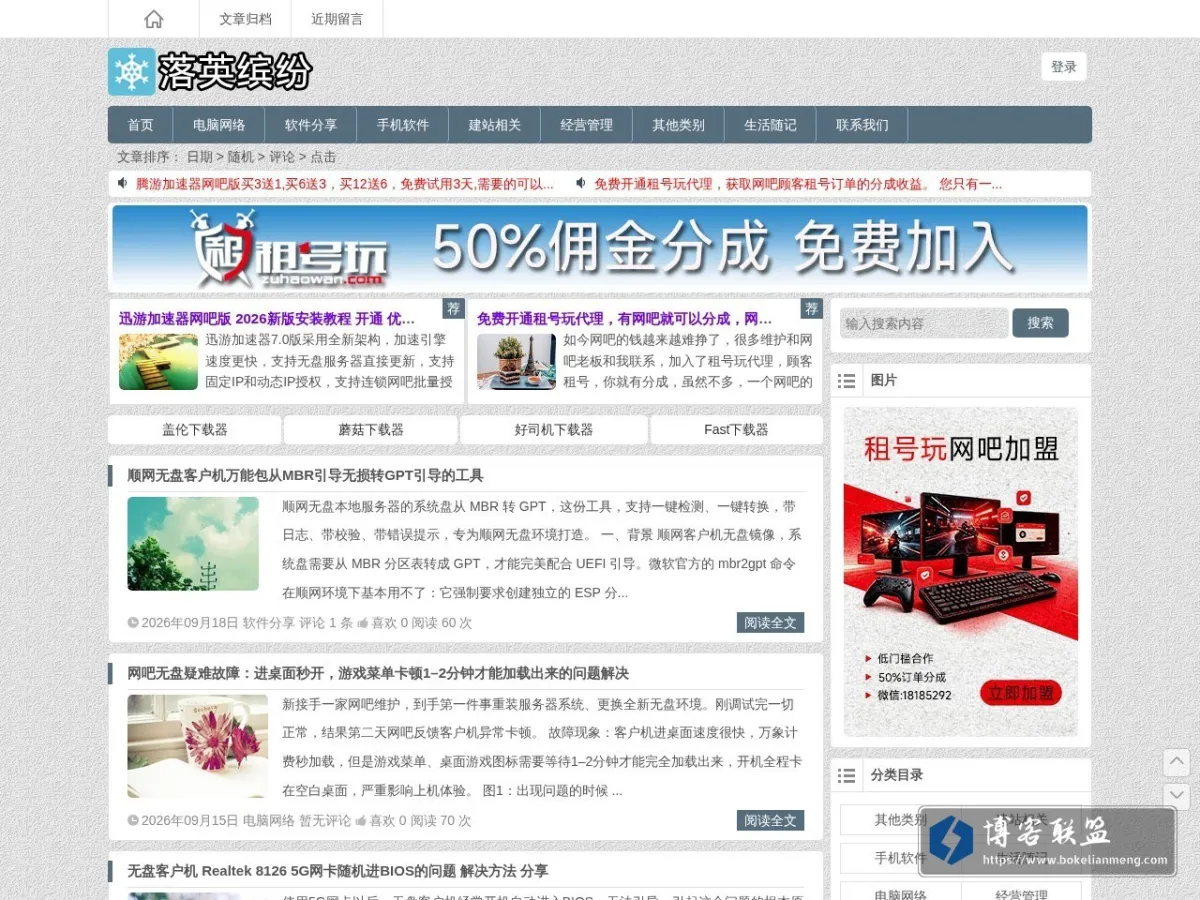This screenshot has height=900, width=1200.
Task: Click the 租号玩网吧加盟 sidebar ad image
Action: (x=961, y=572)
